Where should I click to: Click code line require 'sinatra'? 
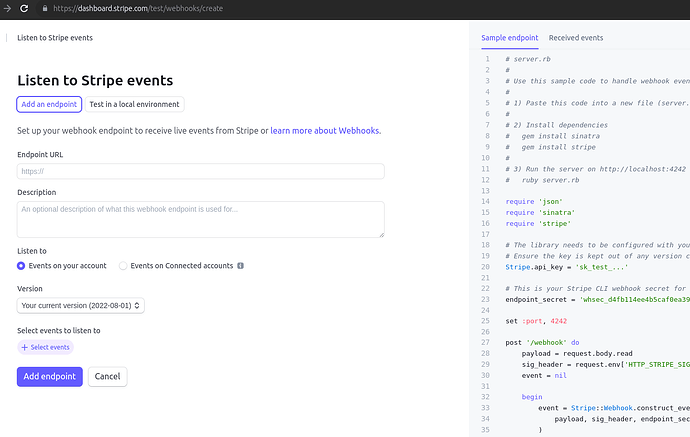(540, 213)
